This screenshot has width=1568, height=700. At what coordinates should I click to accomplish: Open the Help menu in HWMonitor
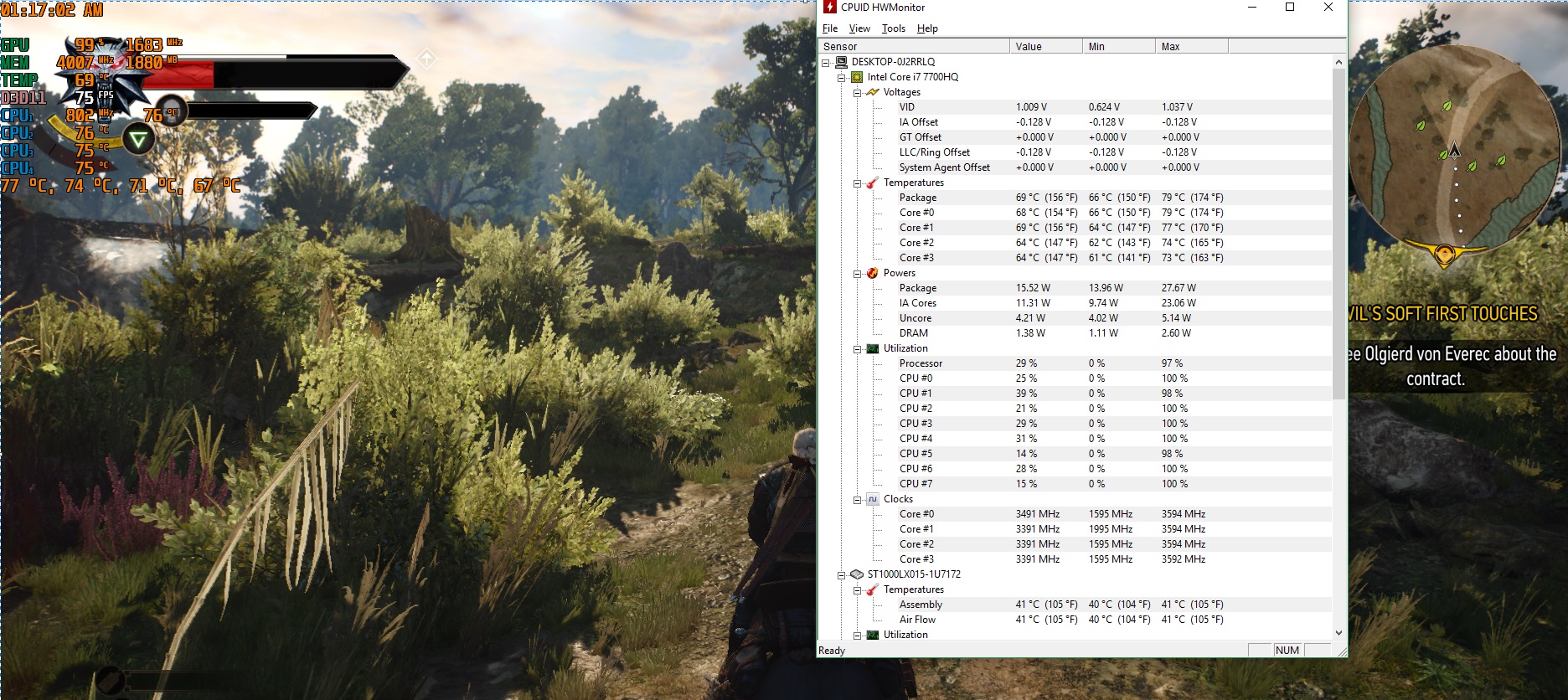[x=927, y=28]
